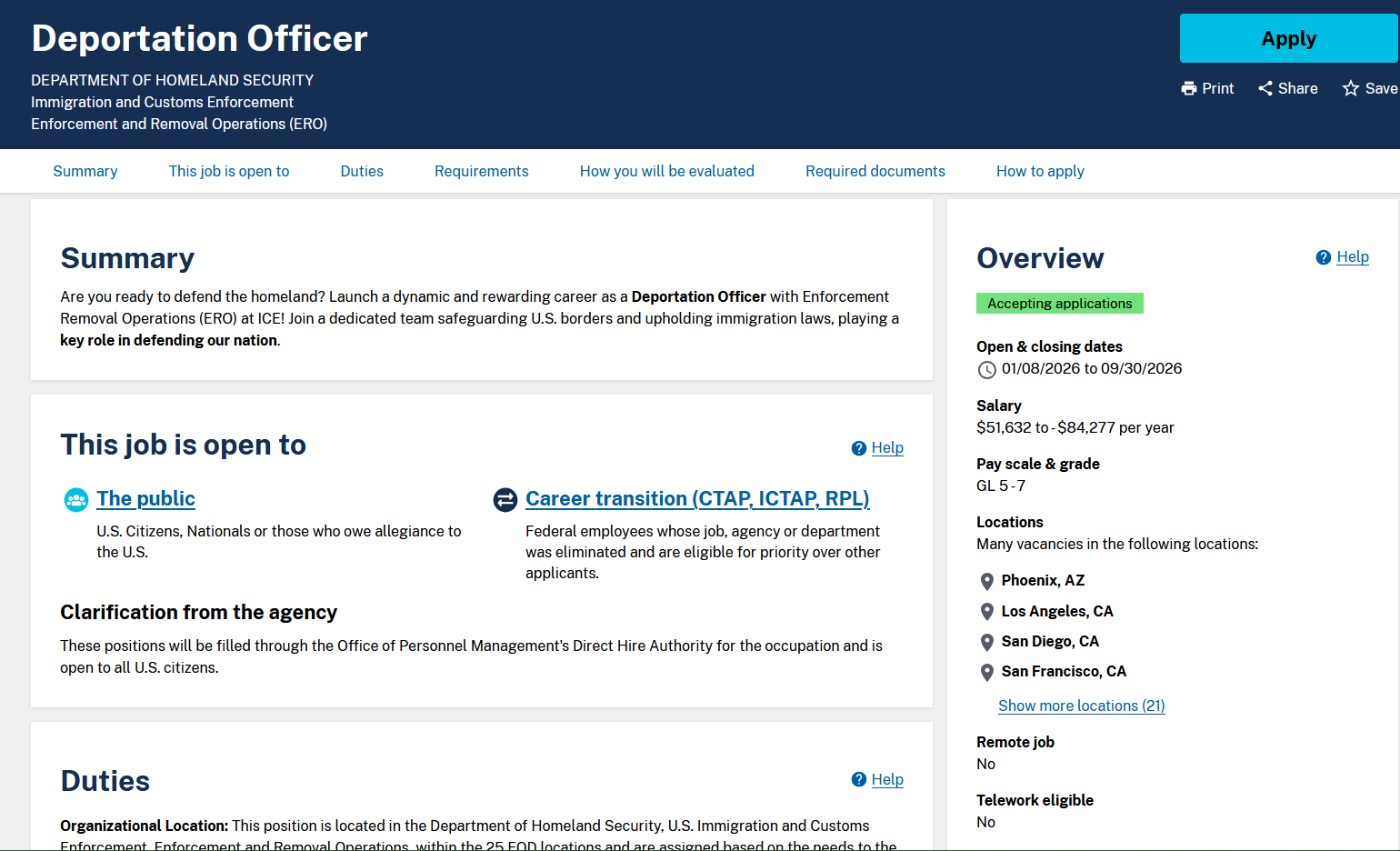Click the Save star icon
This screenshot has width=1400, height=851.
point(1351,88)
